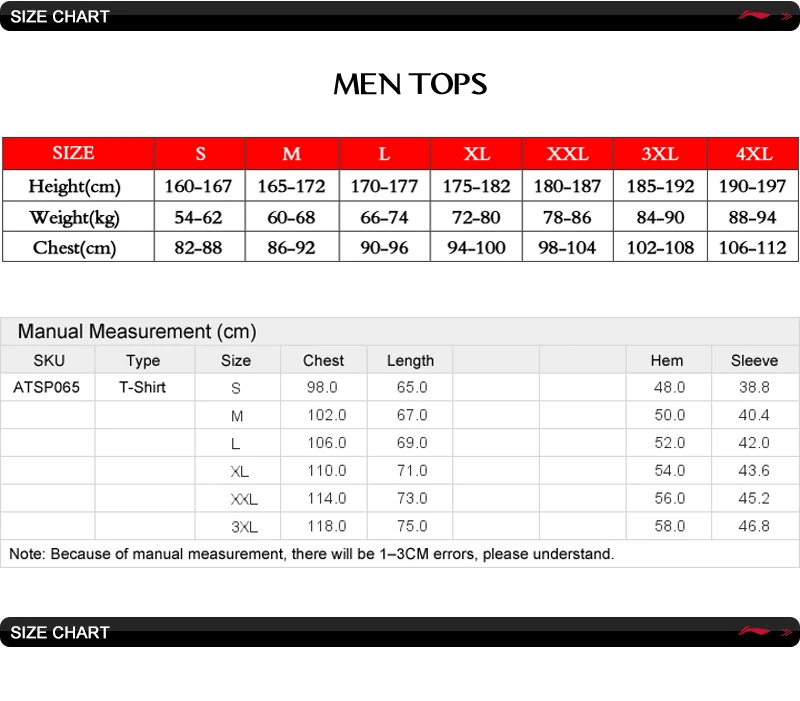Click height value 185-192
The height and width of the screenshot is (701, 800).
click(x=660, y=186)
